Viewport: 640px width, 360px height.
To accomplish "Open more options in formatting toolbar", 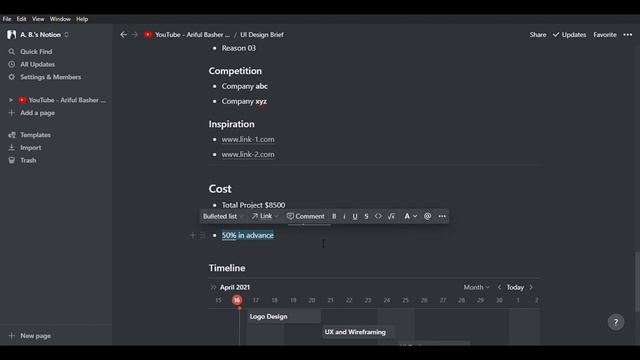I will (442, 216).
